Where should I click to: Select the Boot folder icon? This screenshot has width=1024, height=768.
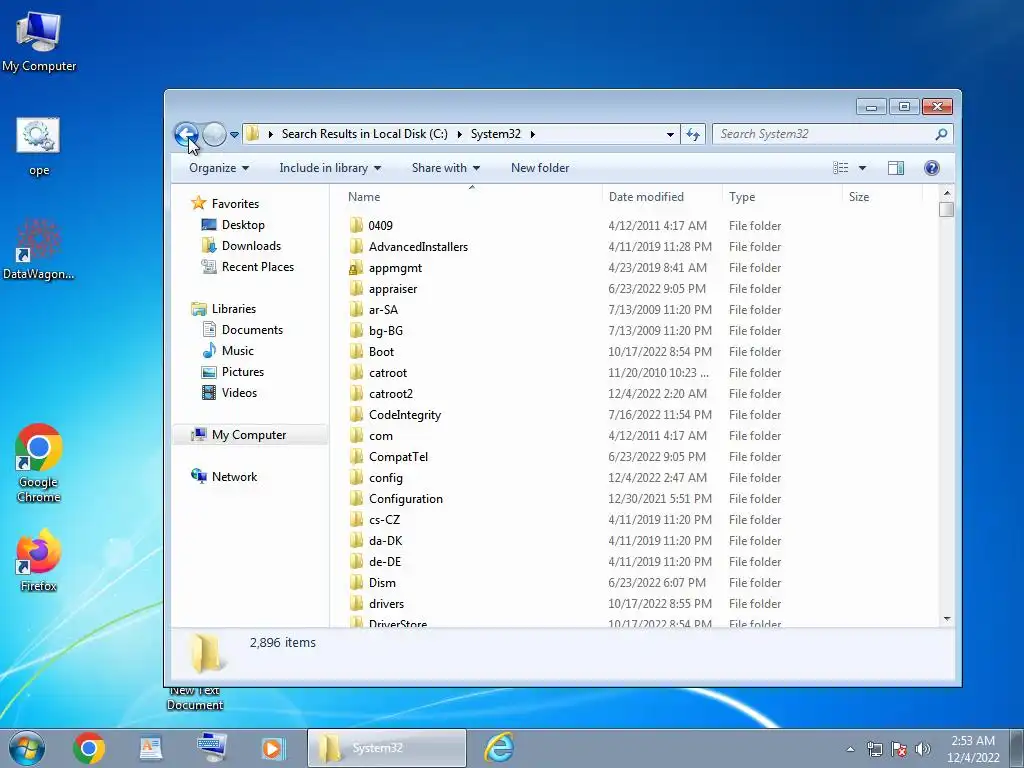tap(357, 351)
